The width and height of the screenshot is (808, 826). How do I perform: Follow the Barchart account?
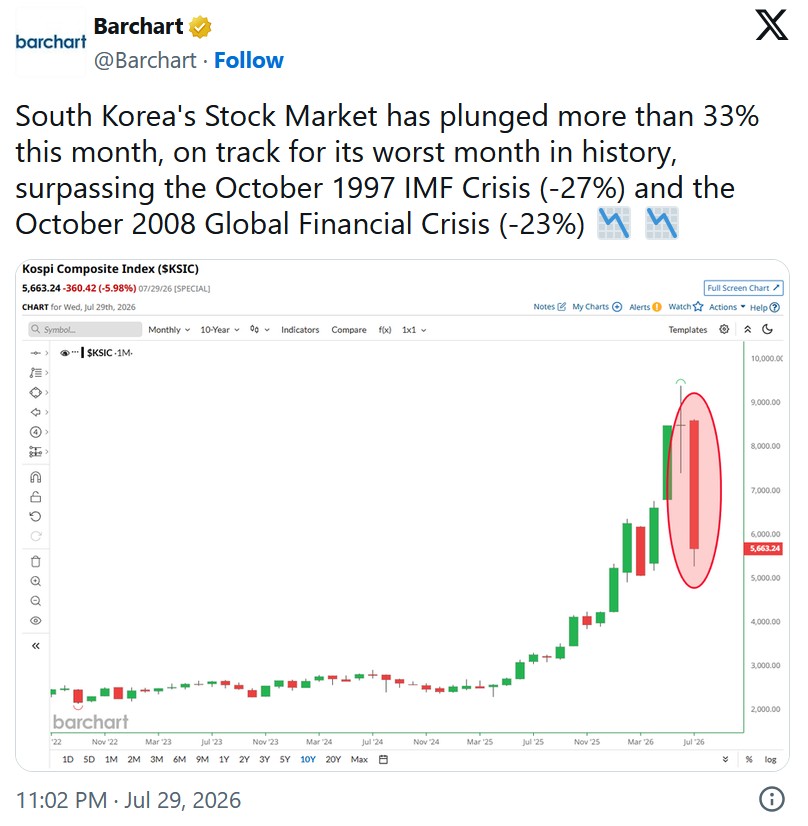(249, 60)
